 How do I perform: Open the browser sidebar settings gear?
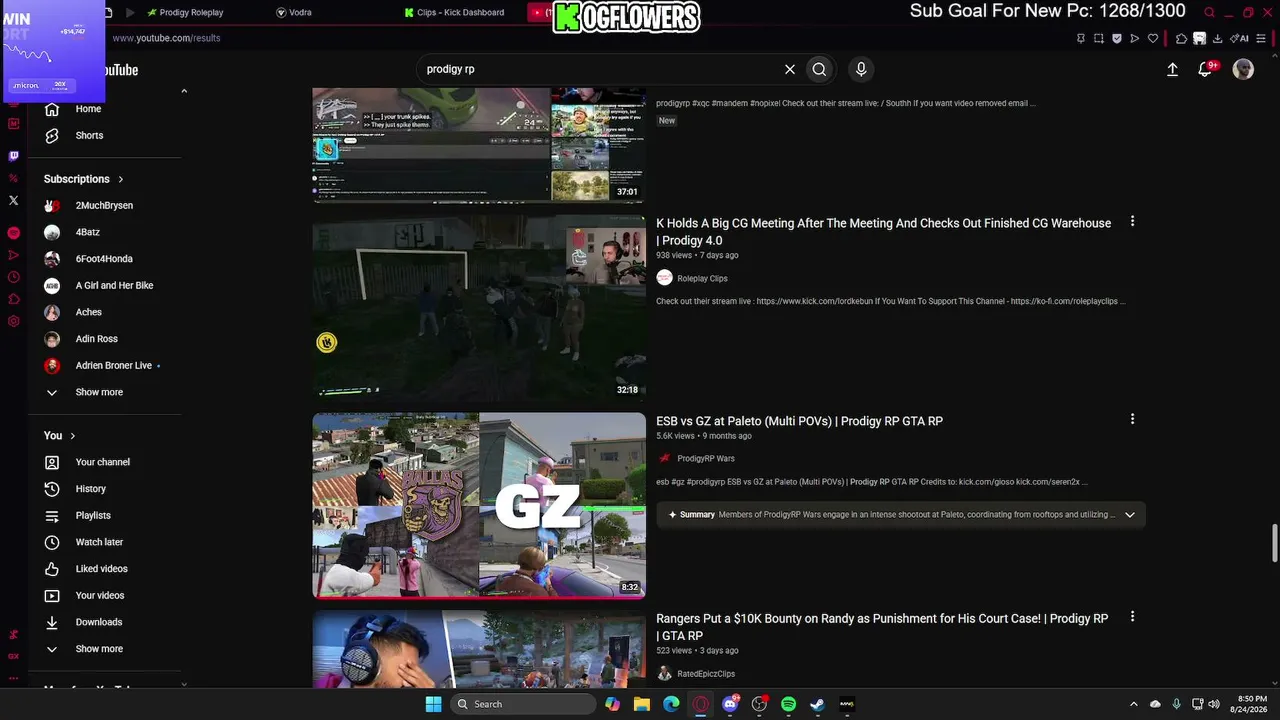13,321
